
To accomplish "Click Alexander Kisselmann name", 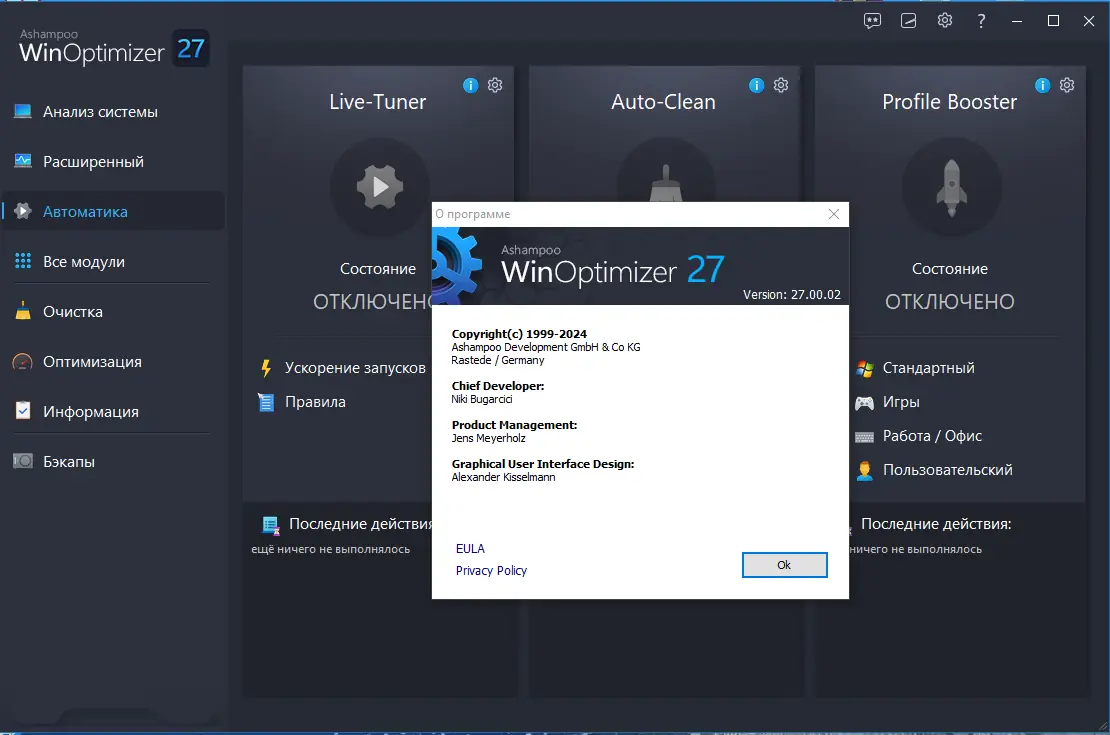I will (x=503, y=477).
